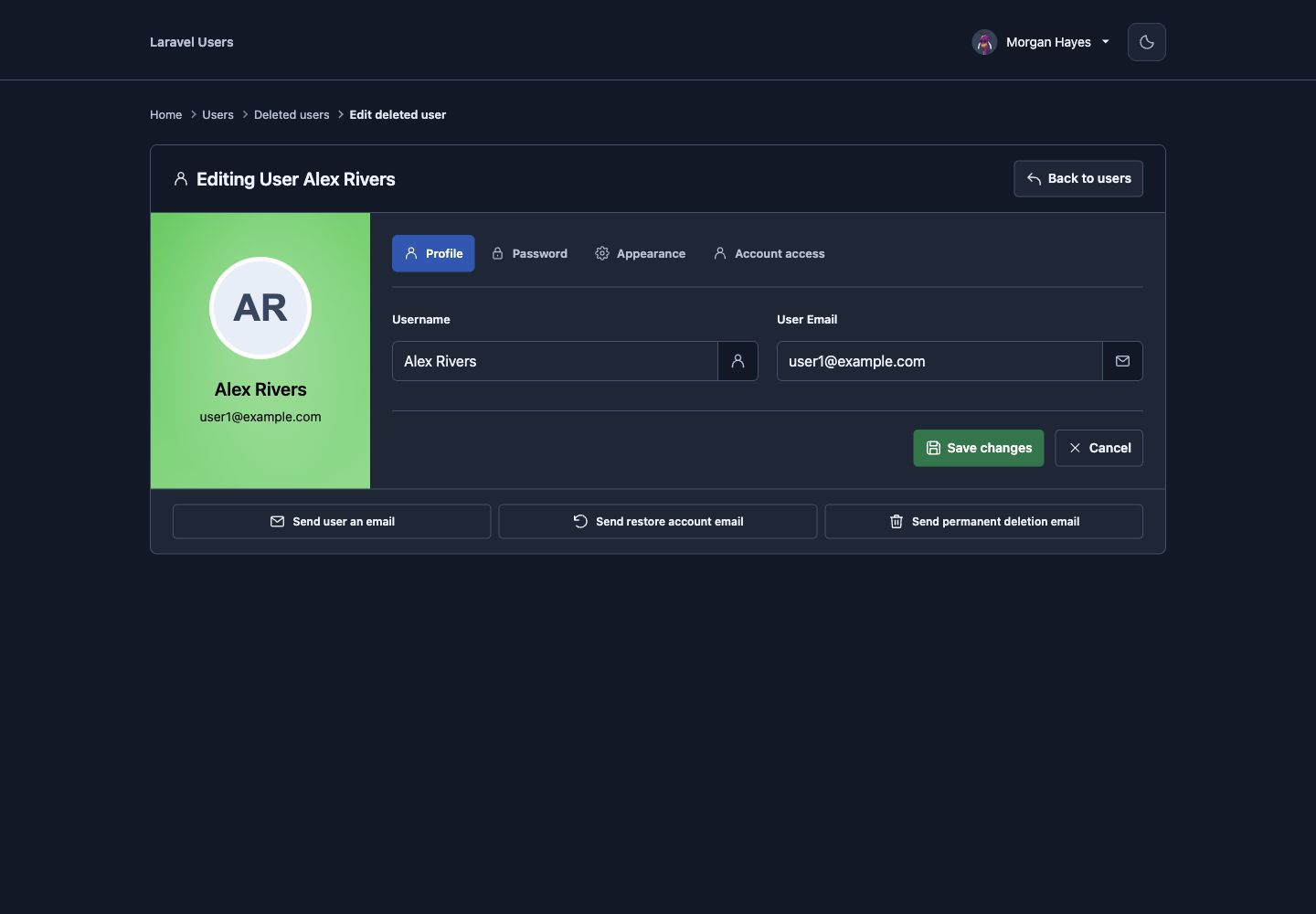Select the Profile tab
Image resolution: width=1316 pixels, height=914 pixels.
pyautogui.click(x=433, y=253)
